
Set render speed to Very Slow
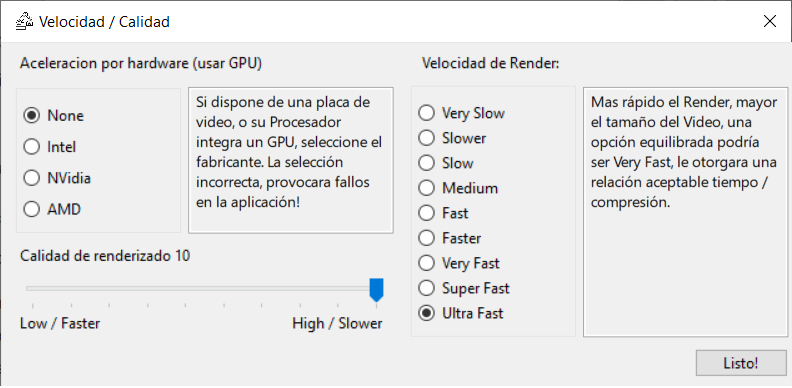462,113
